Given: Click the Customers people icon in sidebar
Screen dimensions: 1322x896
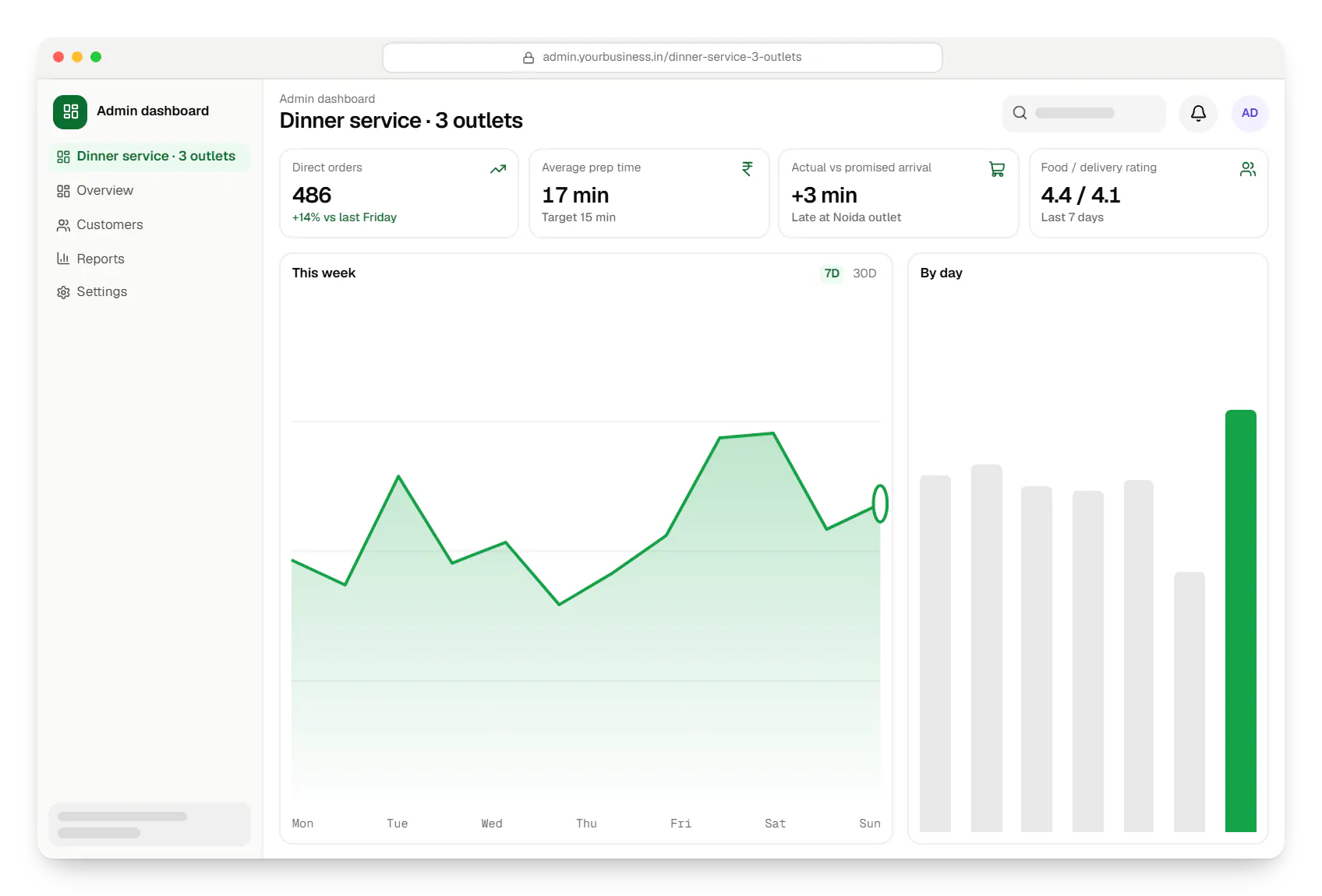Looking at the screenshot, I should click(63, 225).
